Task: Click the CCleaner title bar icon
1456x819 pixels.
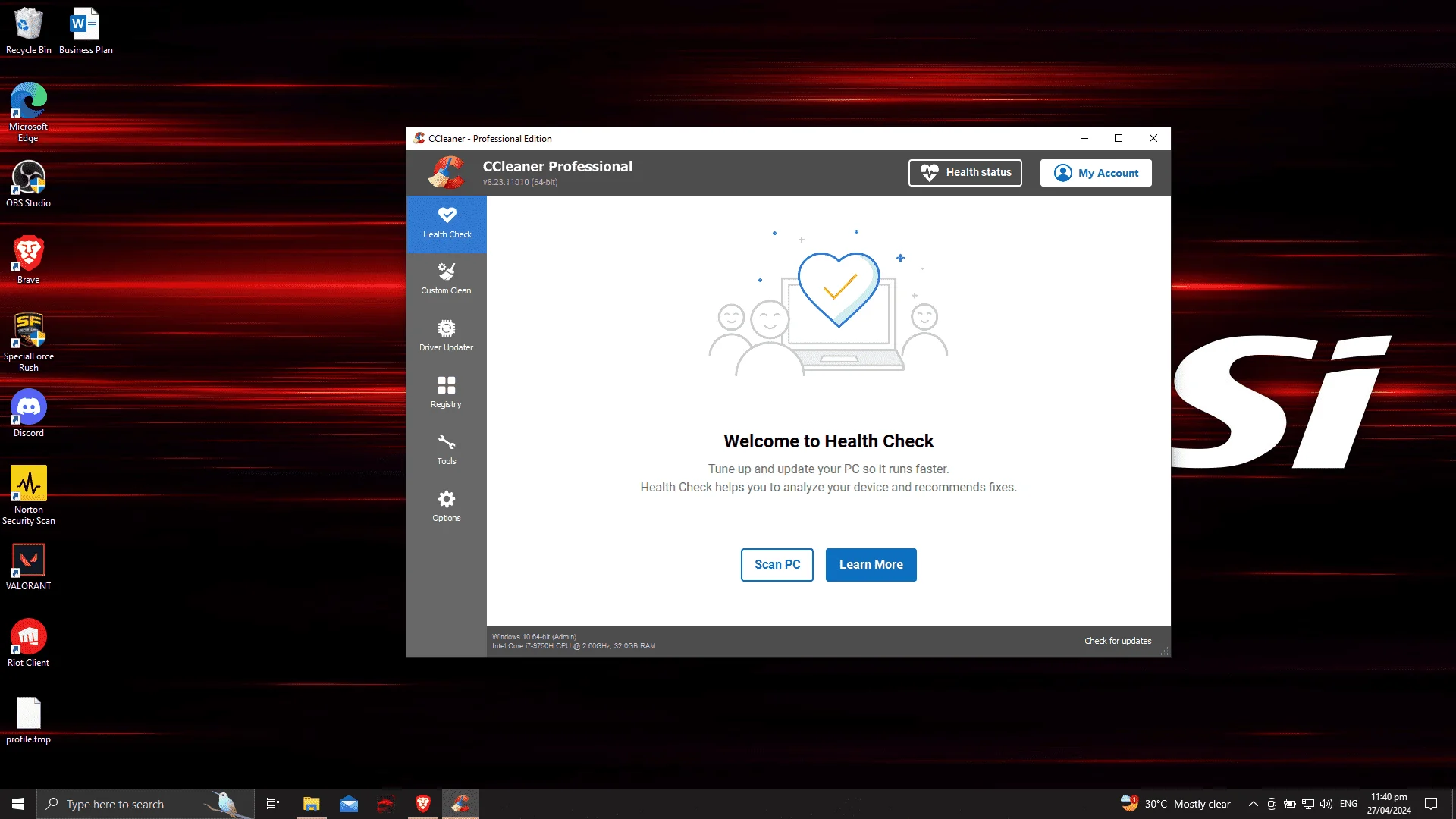Action: (x=419, y=139)
